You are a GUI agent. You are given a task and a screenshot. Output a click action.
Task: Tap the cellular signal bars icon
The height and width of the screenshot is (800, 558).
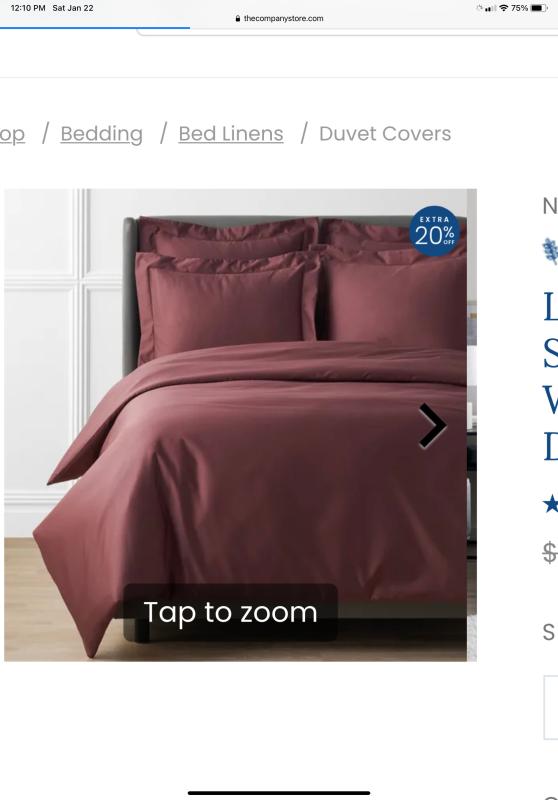click(490, 8)
